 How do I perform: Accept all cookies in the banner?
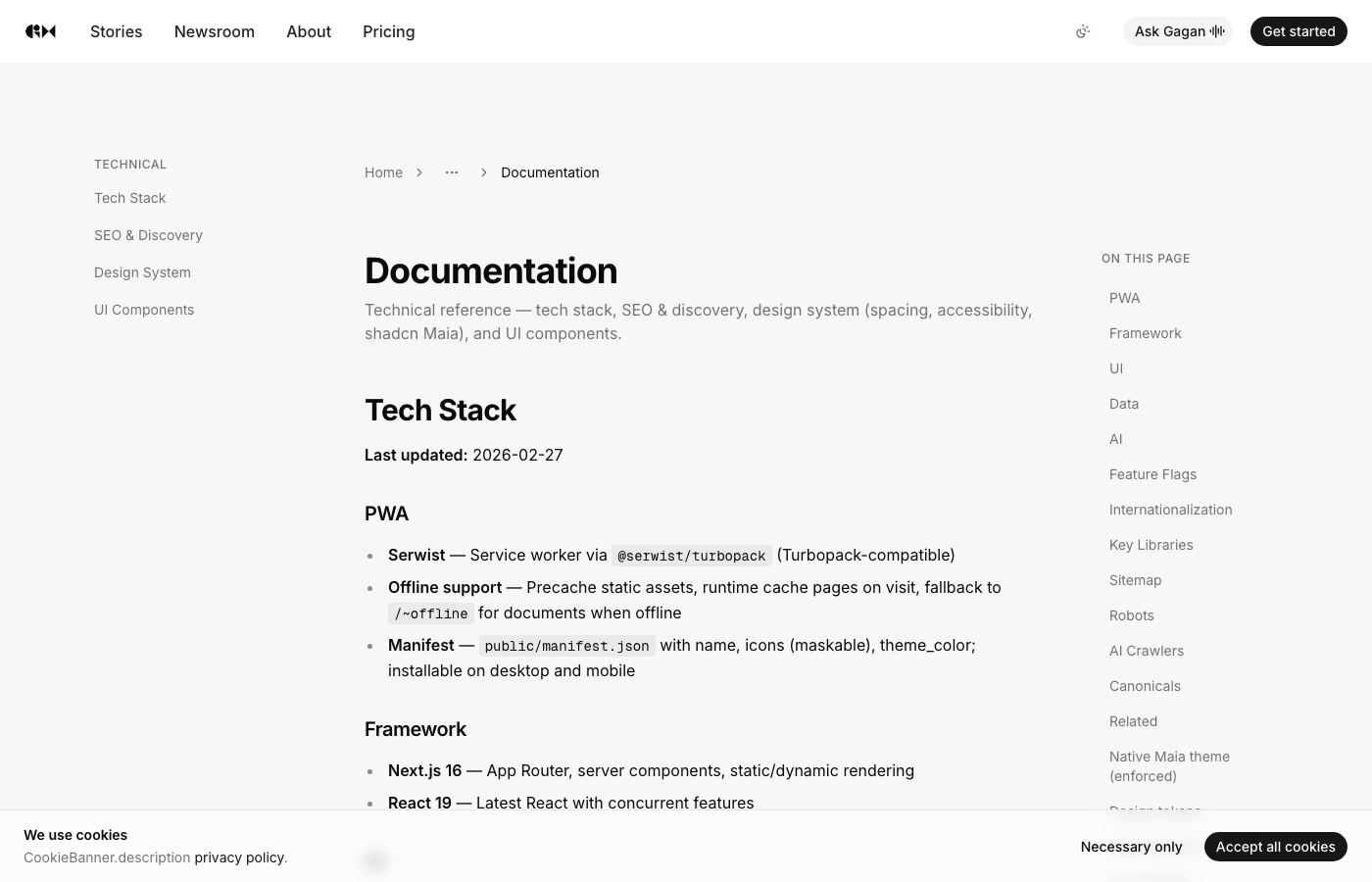coord(1275,846)
